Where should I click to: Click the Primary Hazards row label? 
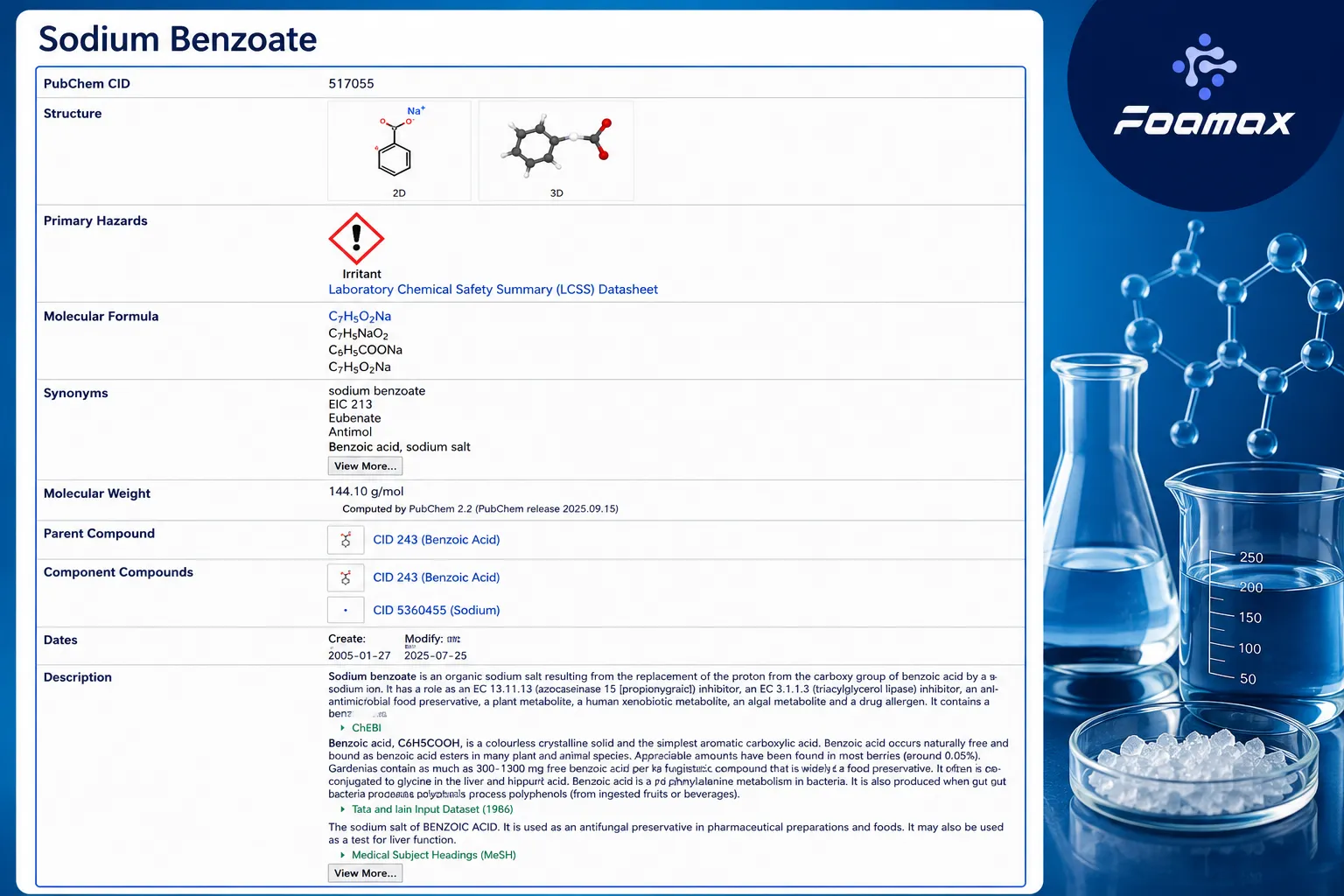coord(95,221)
